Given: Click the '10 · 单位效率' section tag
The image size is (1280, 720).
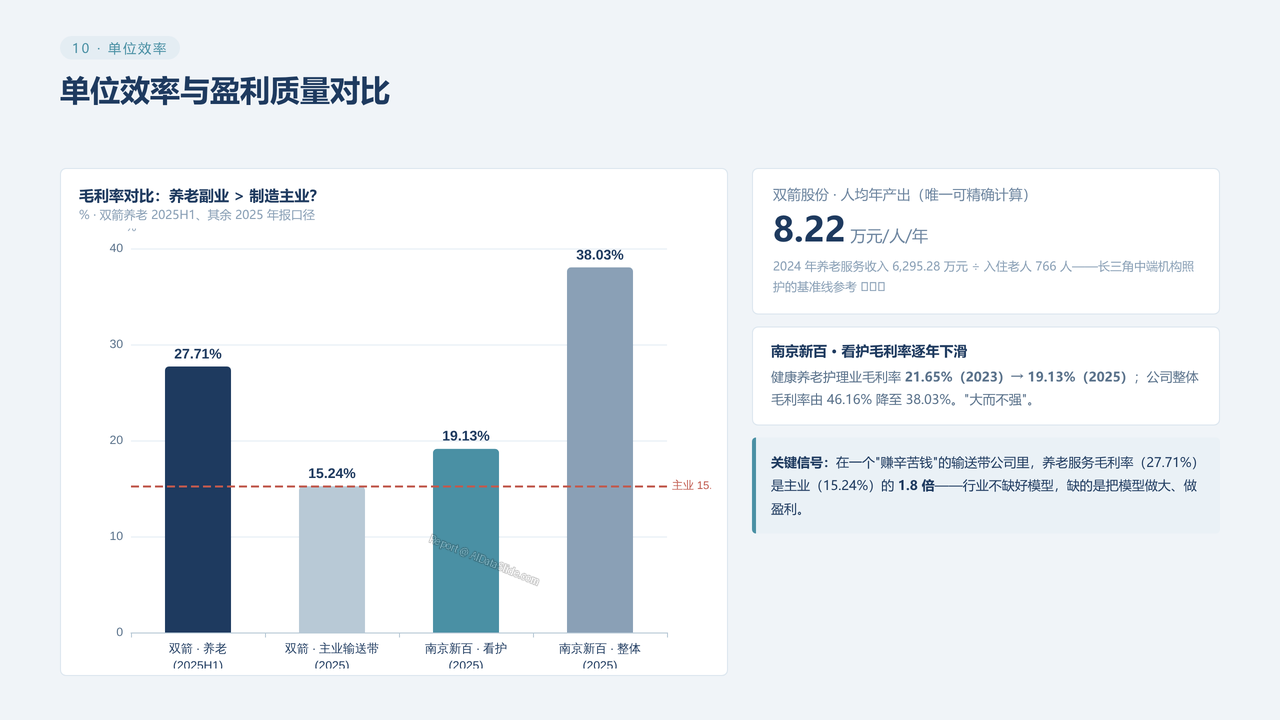Looking at the screenshot, I should tap(120, 48).
